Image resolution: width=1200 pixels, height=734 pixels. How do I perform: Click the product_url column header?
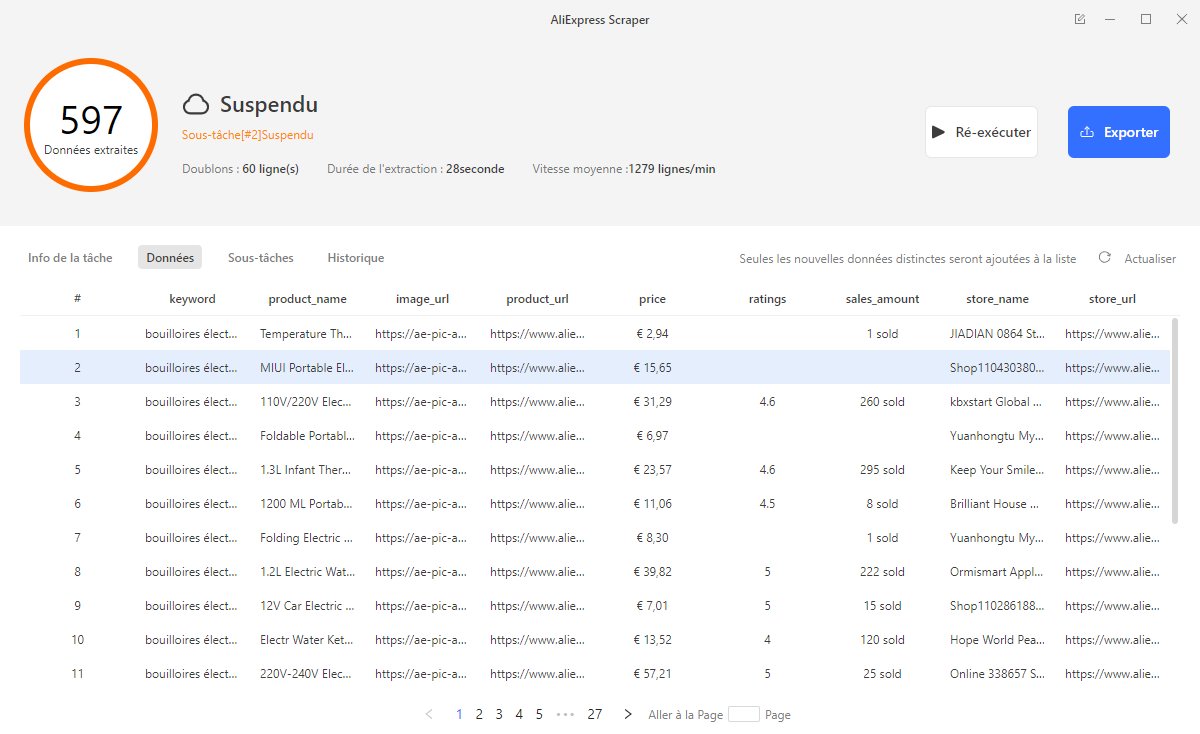537,299
